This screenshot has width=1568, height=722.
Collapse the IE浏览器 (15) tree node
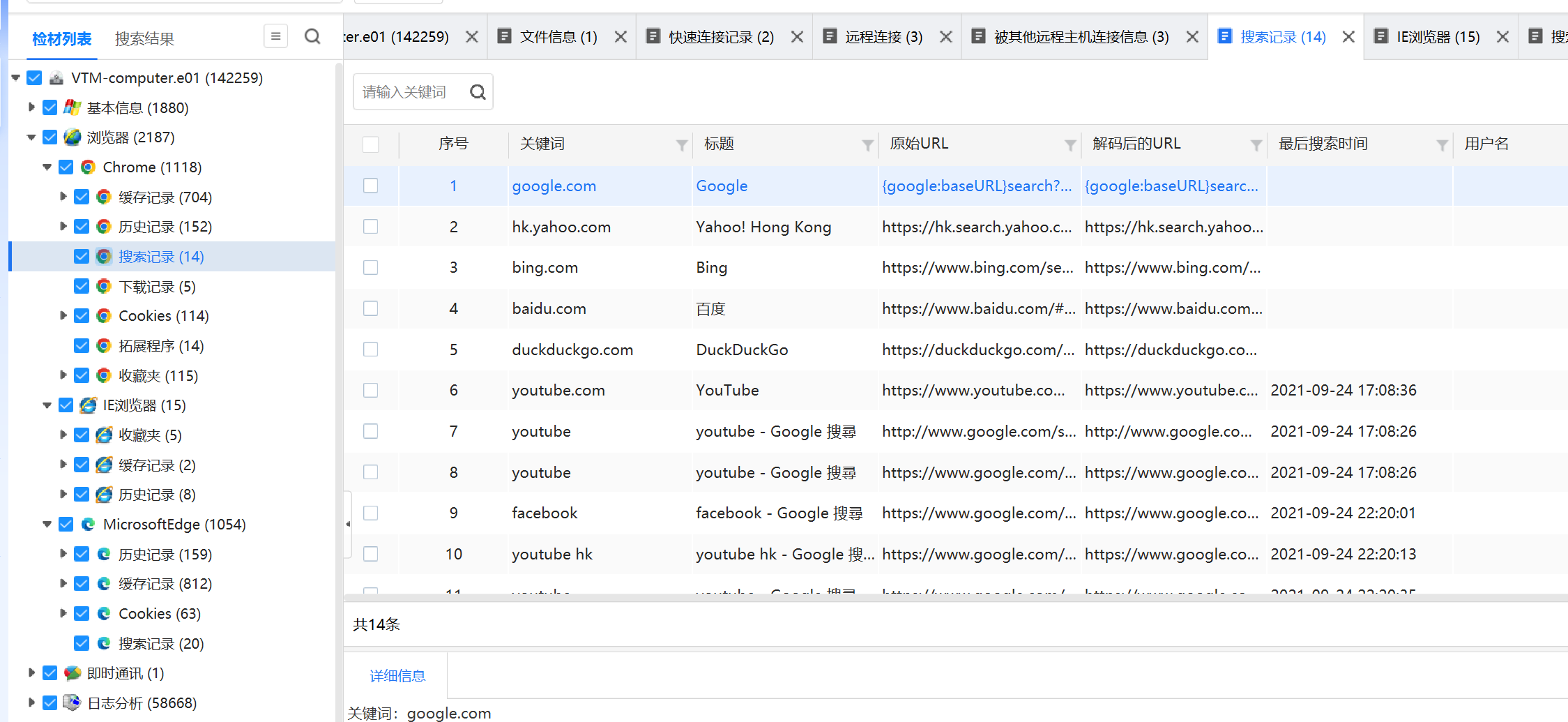(47, 405)
